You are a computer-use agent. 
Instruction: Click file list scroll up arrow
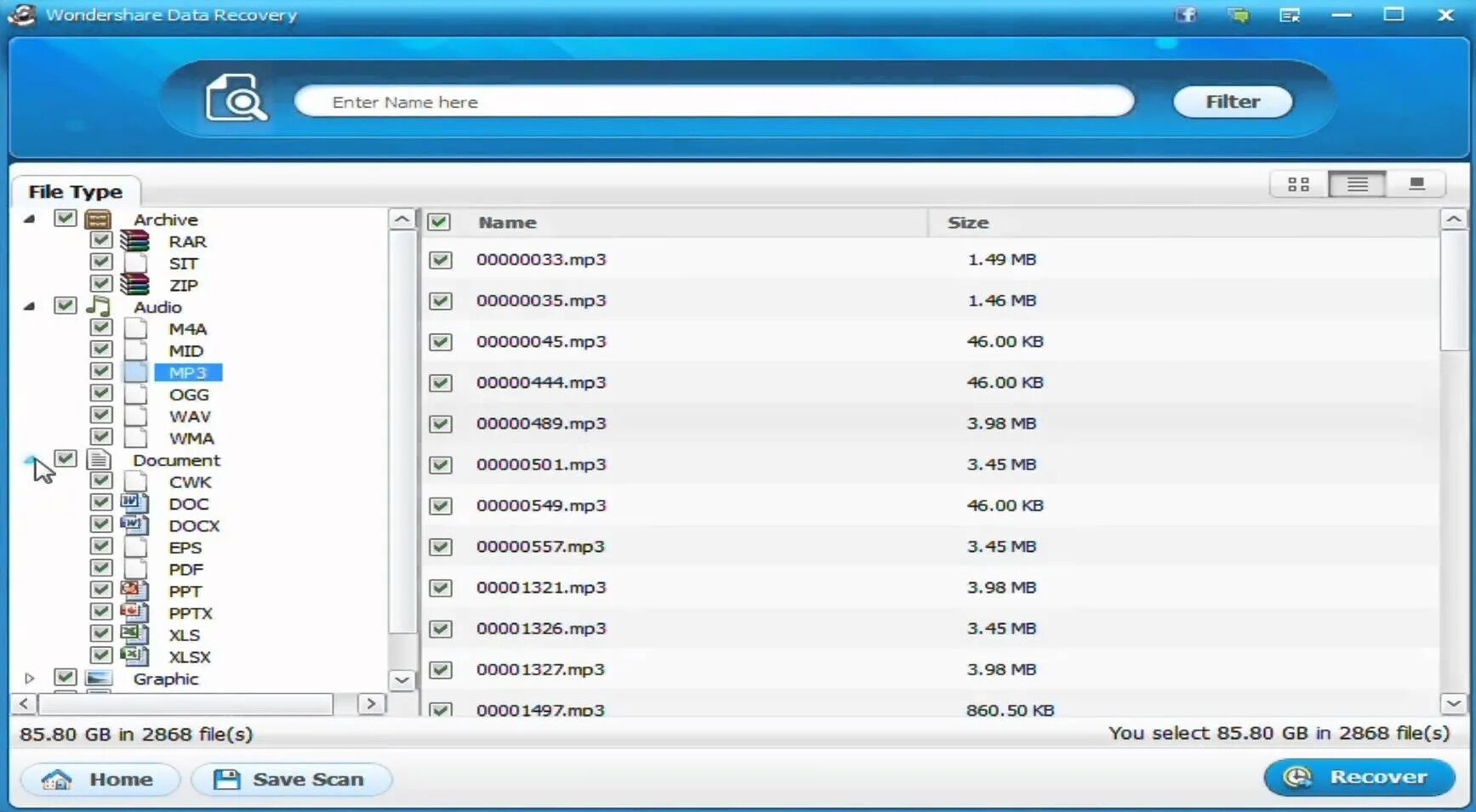pos(1454,219)
